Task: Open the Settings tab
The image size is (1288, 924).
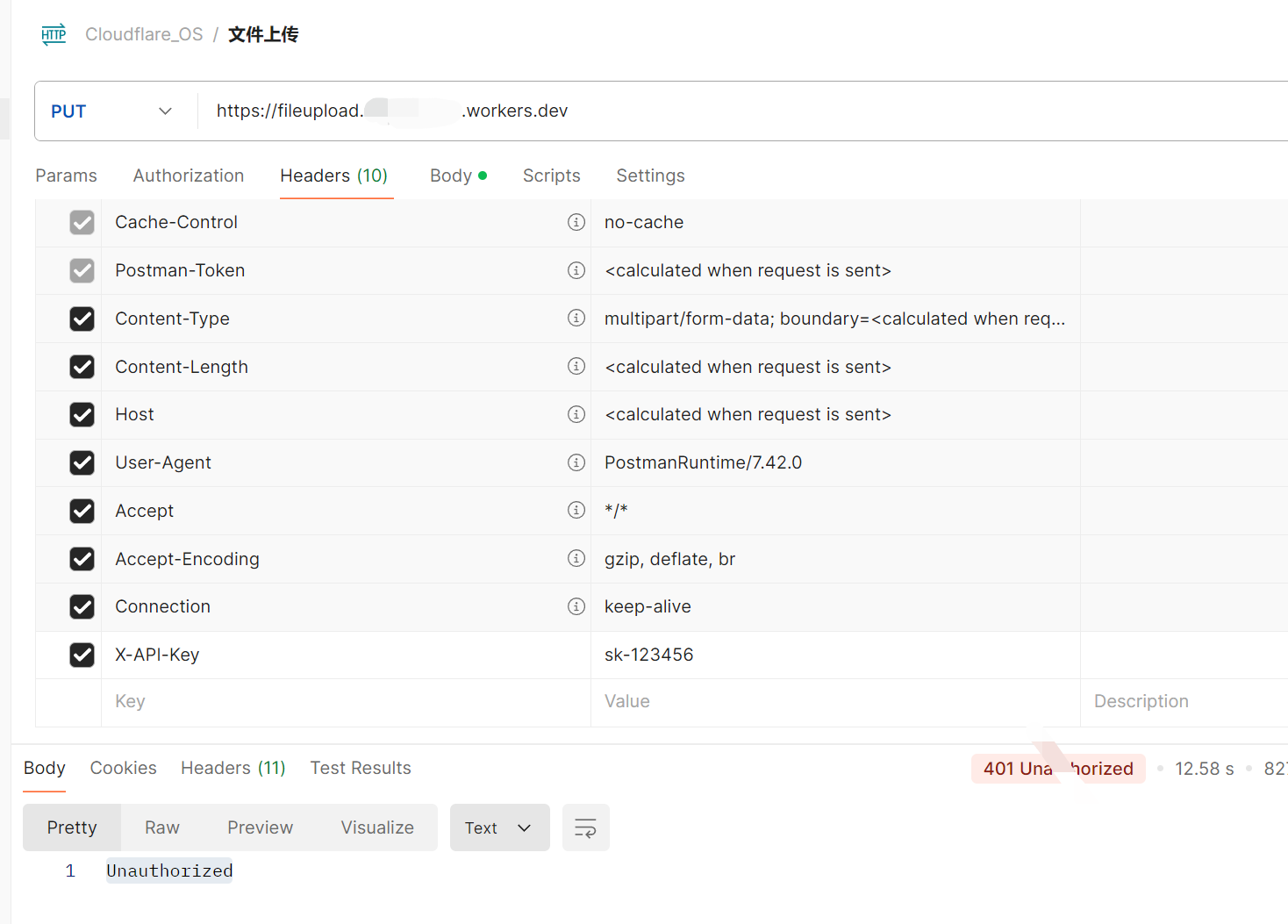Action: (x=650, y=175)
